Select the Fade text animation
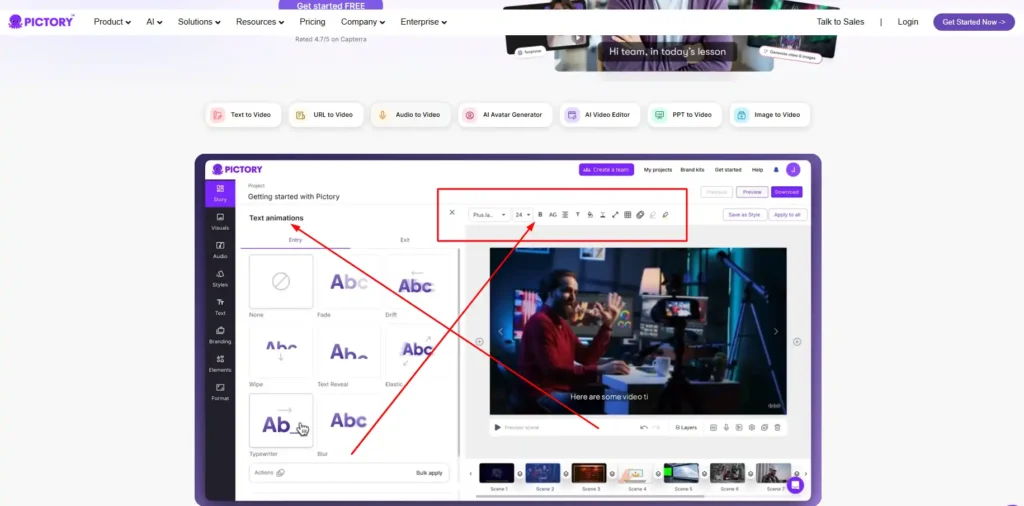 click(349, 281)
